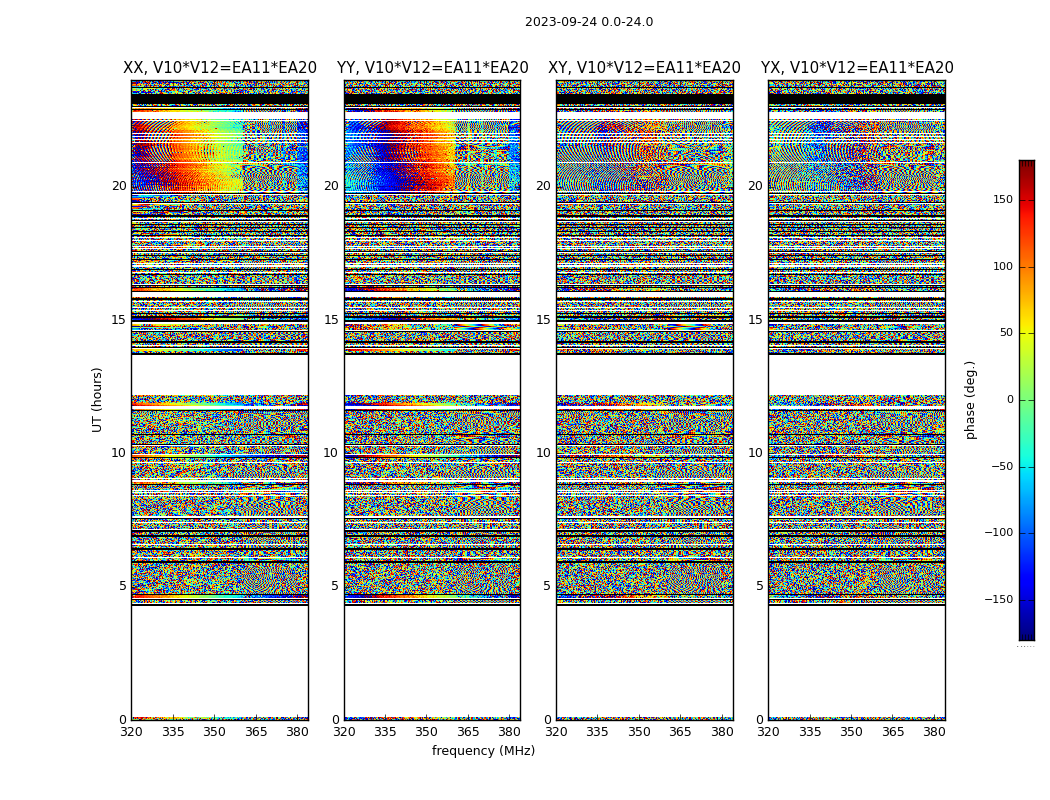Viewport: 1050px width, 800px height.
Task: Click the 10 hour tick of XX panel
Action: [x=119, y=453]
